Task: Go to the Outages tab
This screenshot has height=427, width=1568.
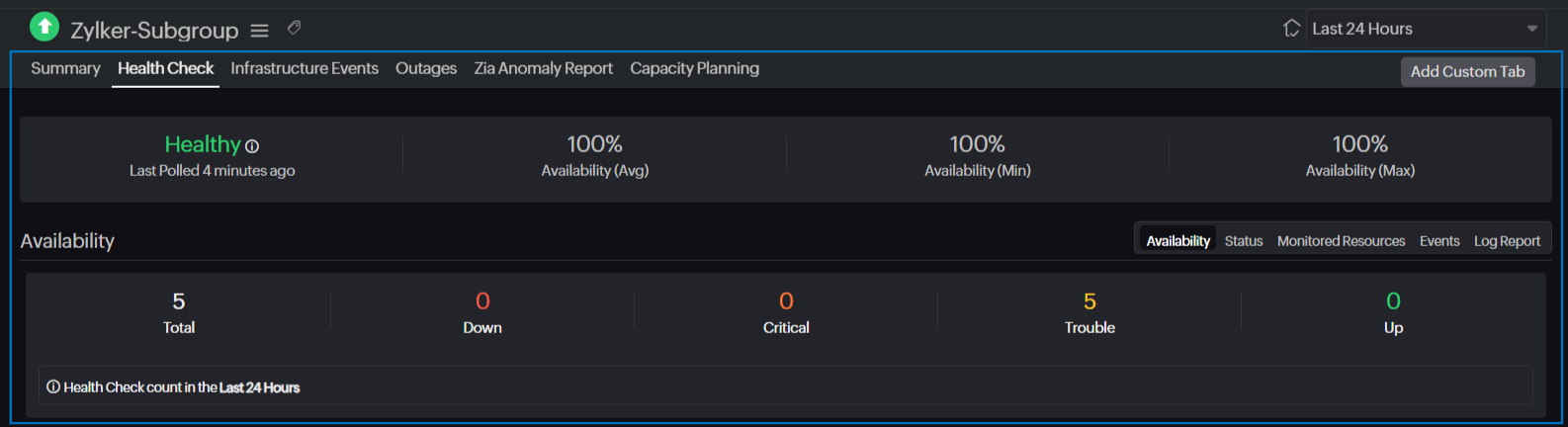Action: coord(426,68)
